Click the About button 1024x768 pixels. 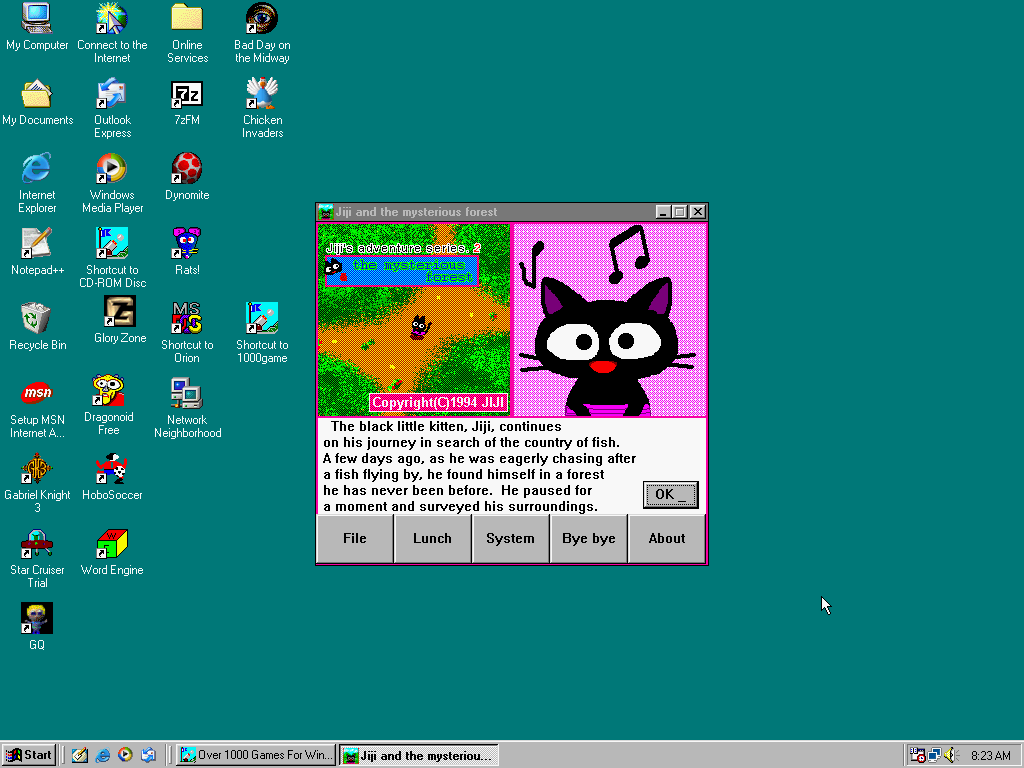(x=667, y=538)
